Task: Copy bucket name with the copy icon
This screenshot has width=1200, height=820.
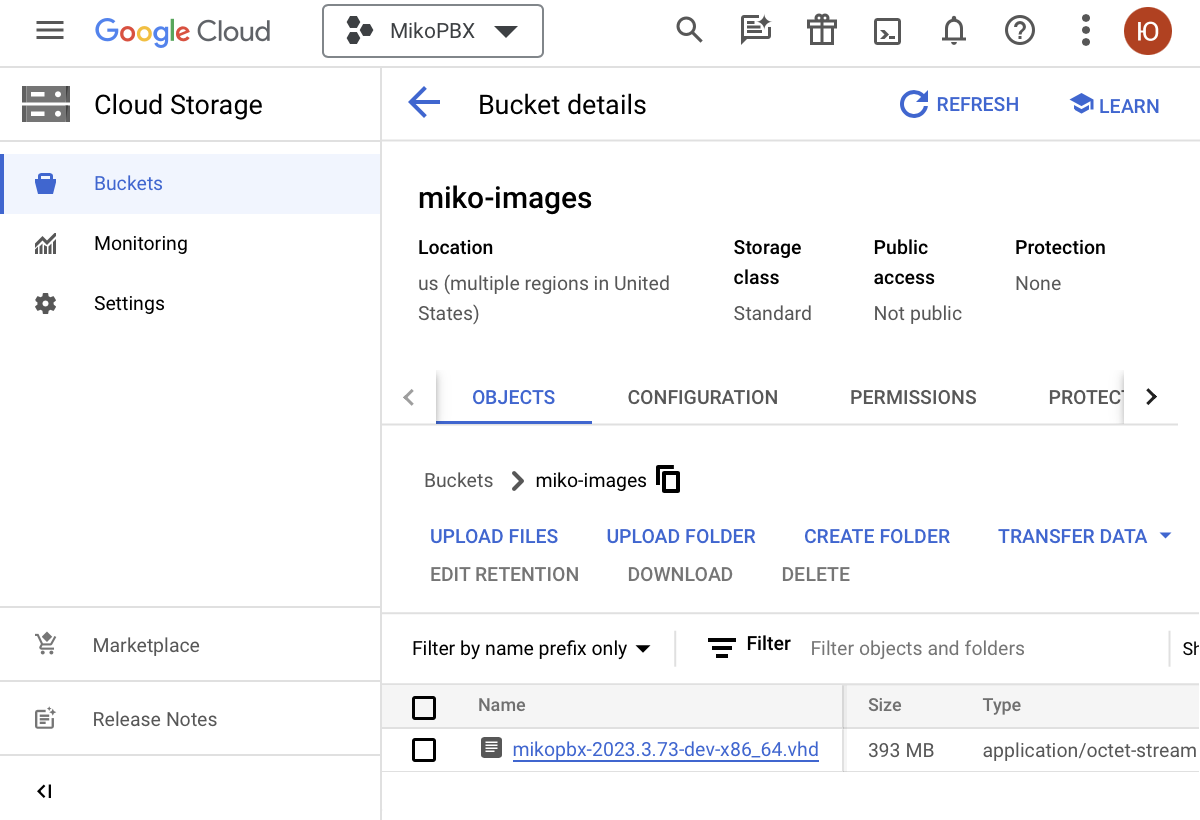Action: [x=668, y=479]
